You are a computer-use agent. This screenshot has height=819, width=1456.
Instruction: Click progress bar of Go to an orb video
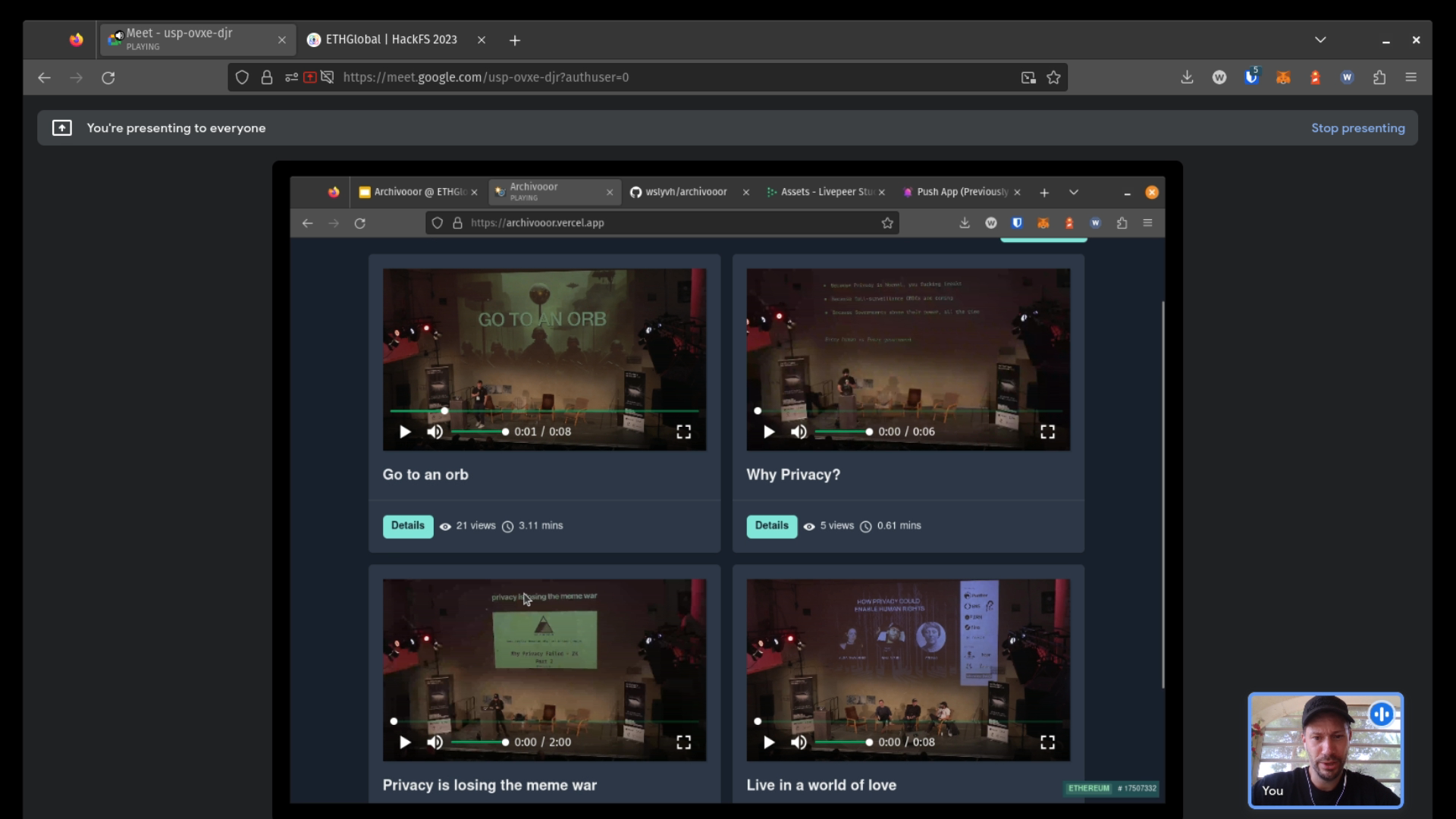pyautogui.click(x=544, y=411)
